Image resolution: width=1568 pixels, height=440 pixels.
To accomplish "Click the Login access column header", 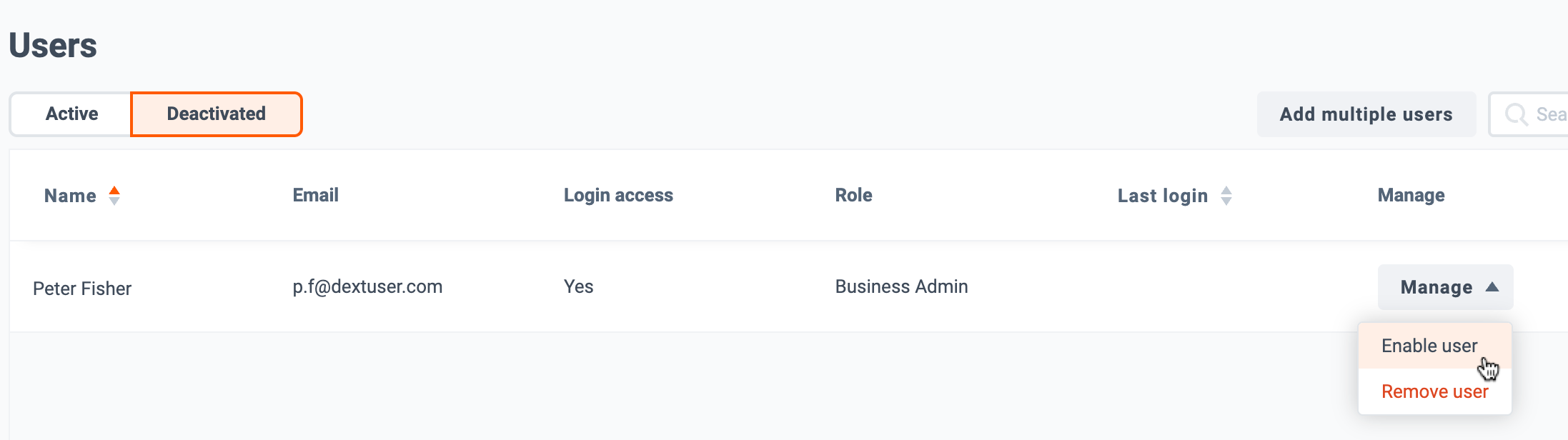I will [618, 195].
